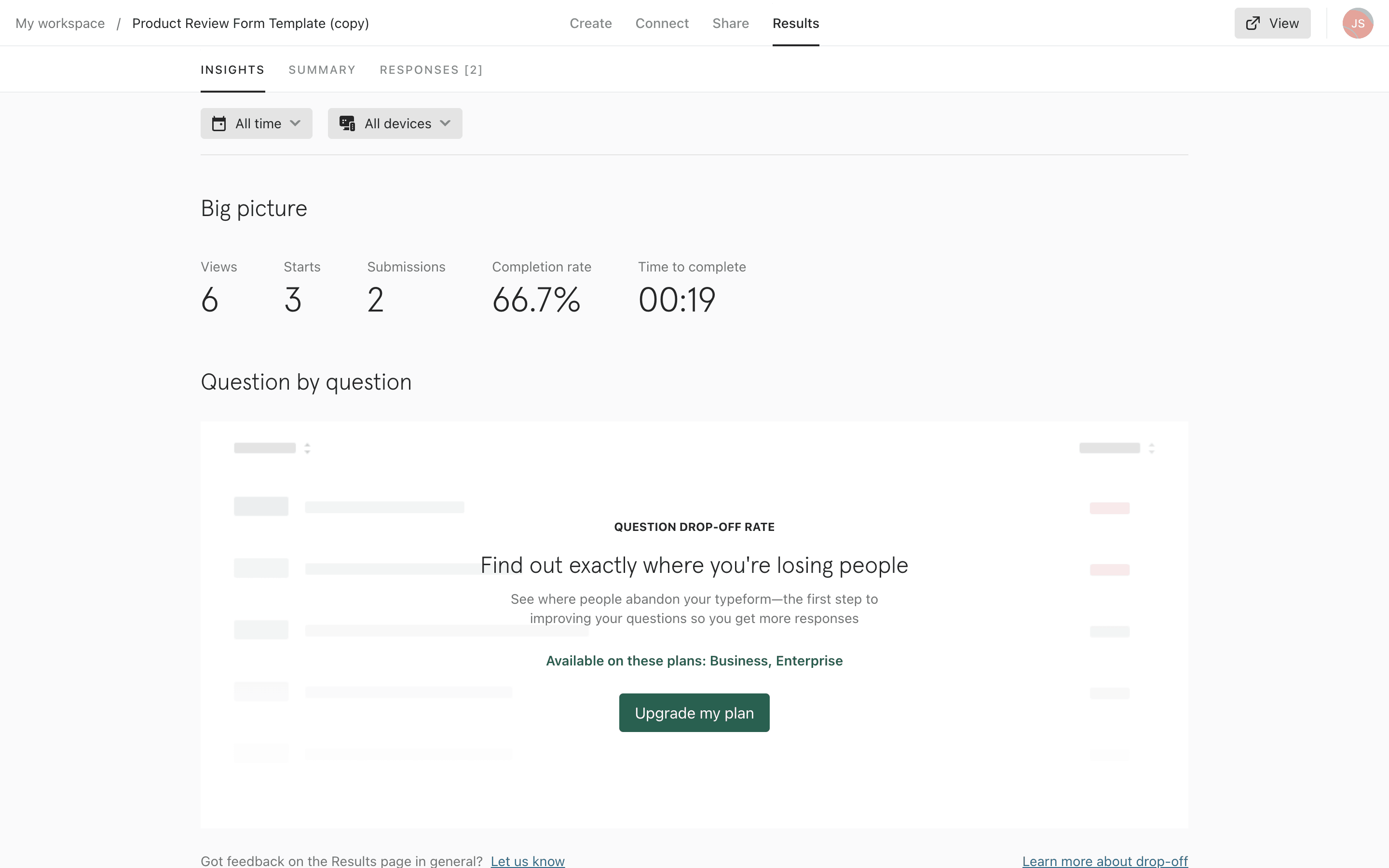Click left column sort arrows in question table

point(307,448)
